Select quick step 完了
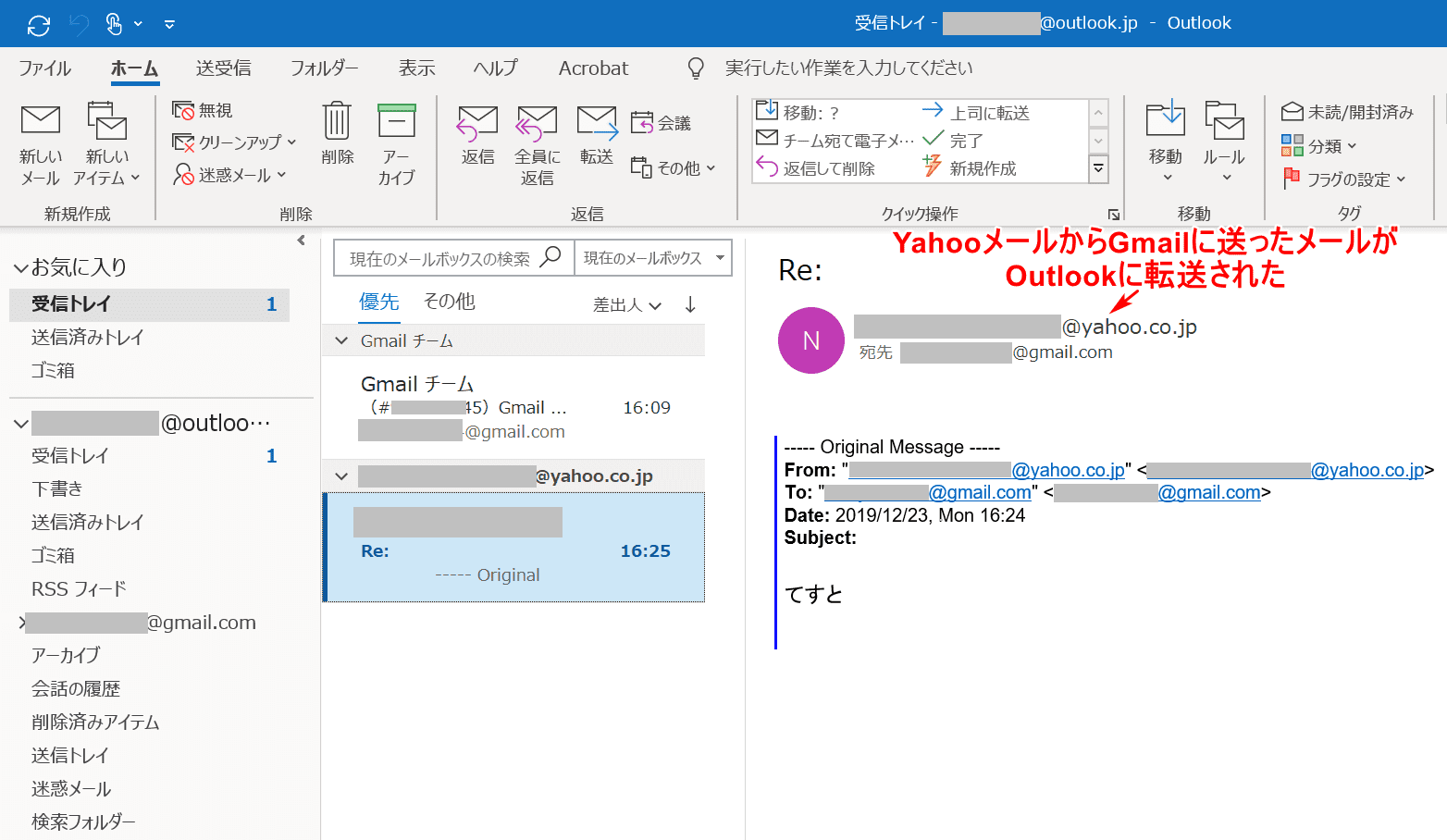The height and width of the screenshot is (840, 1447). [x=953, y=140]
